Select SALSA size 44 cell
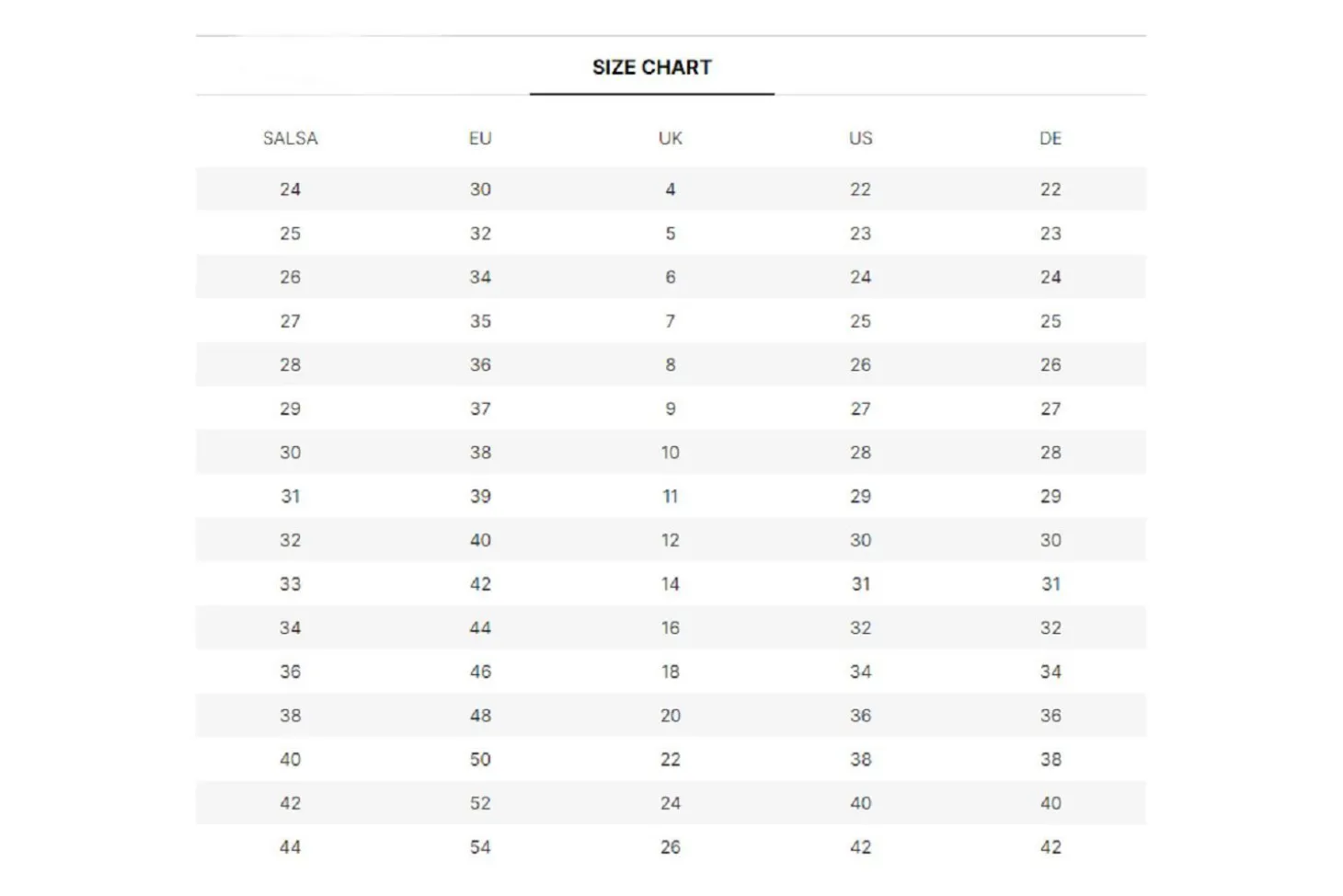 click(291, 847)
